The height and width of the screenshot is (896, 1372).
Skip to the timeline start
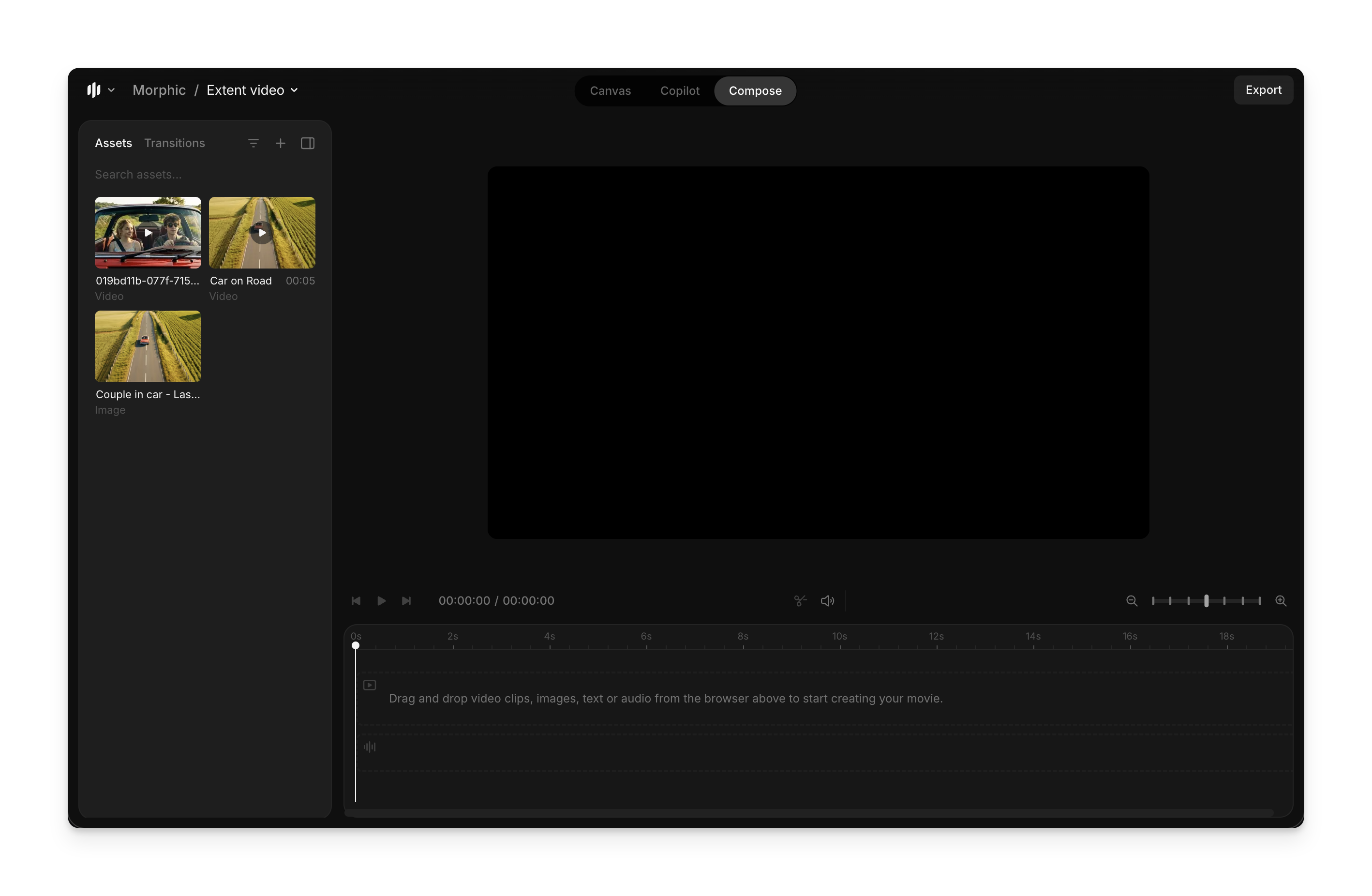tap(356, 601)
